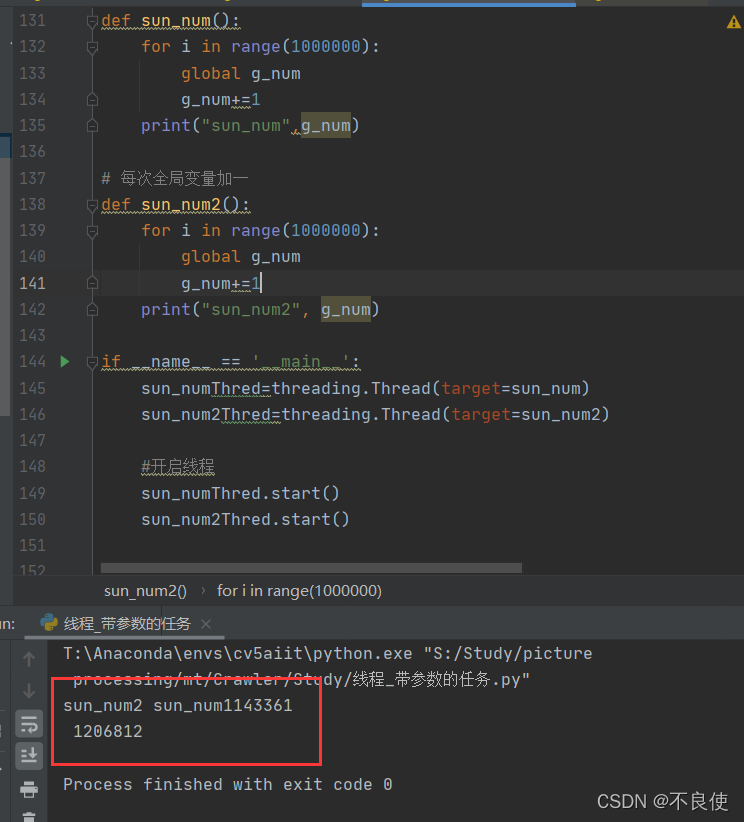Collapse the for loop at line 132

92,47
